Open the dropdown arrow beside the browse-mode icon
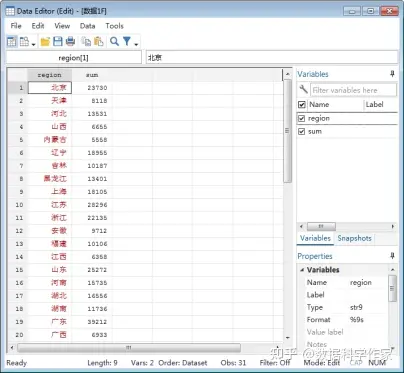The image size is (404, 373). click(33, 44)
